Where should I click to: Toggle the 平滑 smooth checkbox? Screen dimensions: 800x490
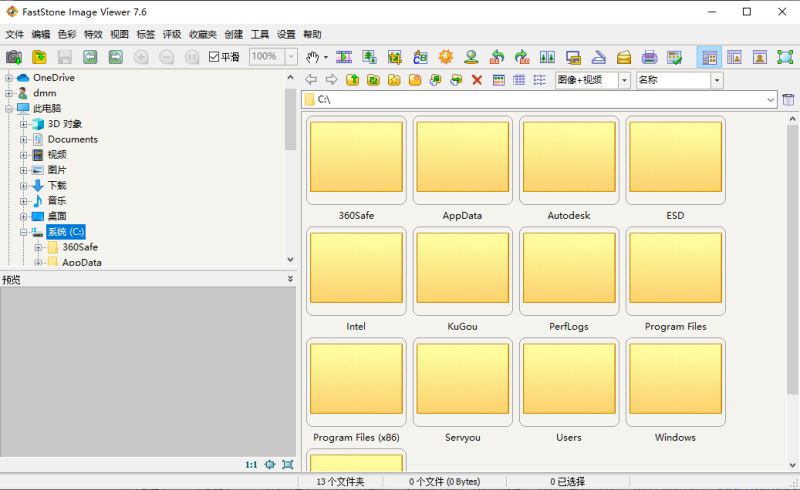(x=214, y=57)
